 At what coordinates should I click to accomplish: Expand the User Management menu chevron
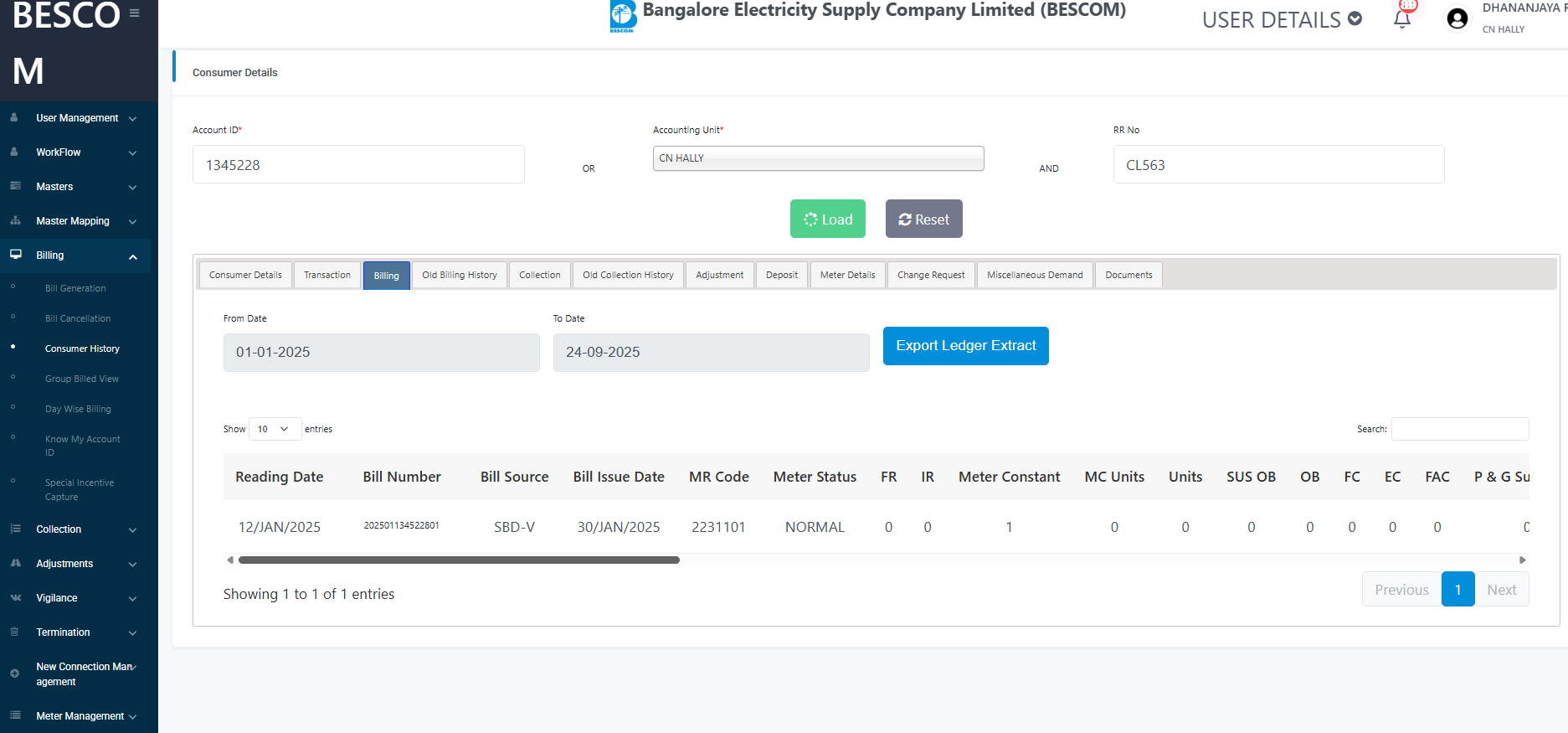pyautogui.click(x=132, y=119)
